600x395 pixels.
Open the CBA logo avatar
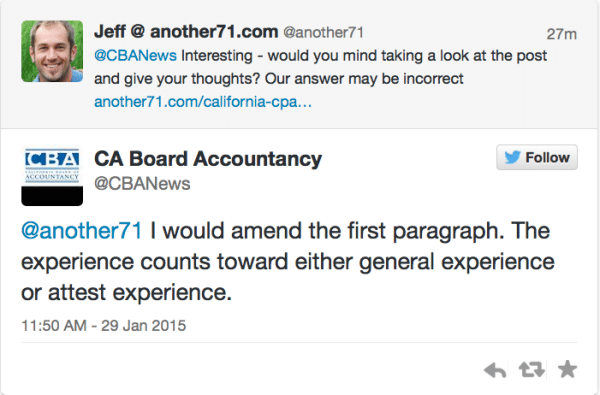(52, 176)
